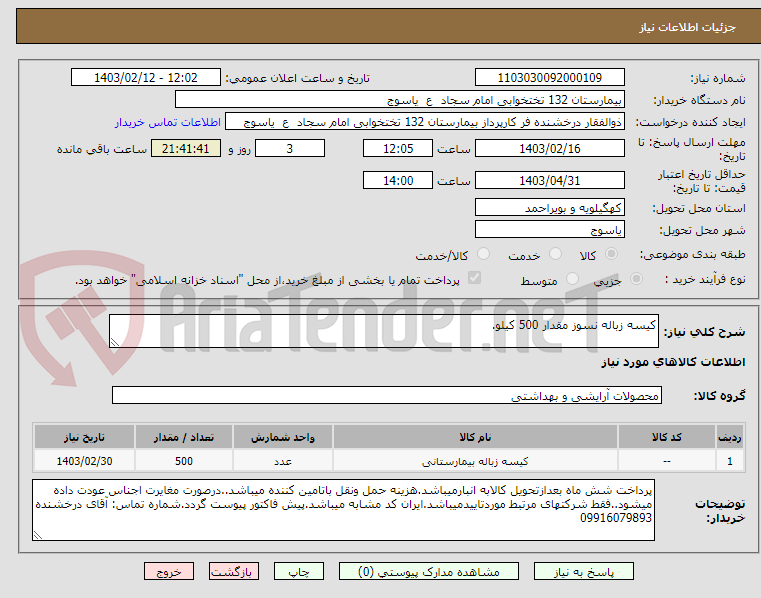Toggle the Islamic treasury payment checkbox

pyautogui.click(x=474, y=278)
